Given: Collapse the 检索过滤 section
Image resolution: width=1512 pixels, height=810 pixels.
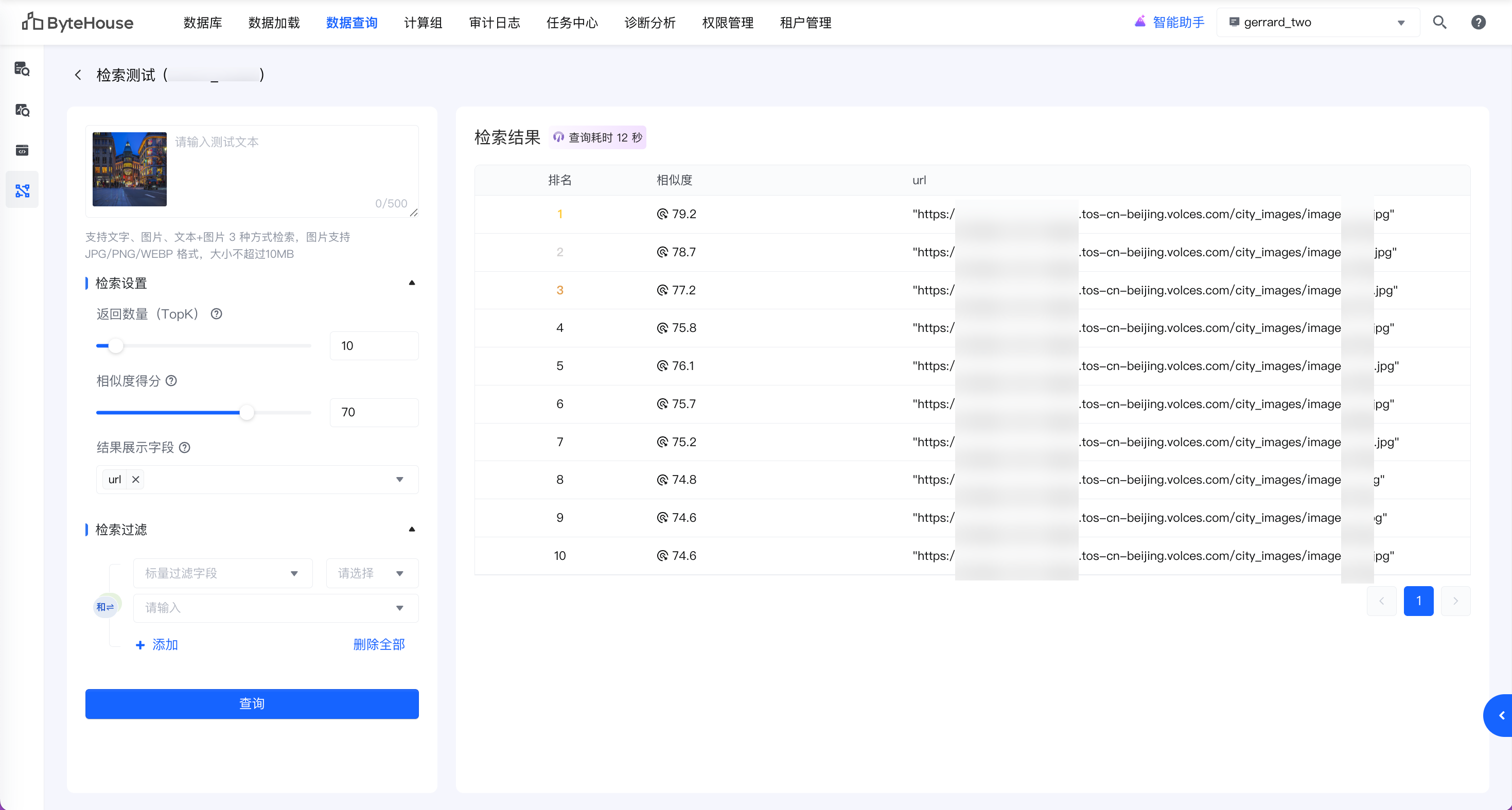Looking at the screenshot, I should click(x=412, y=530).
